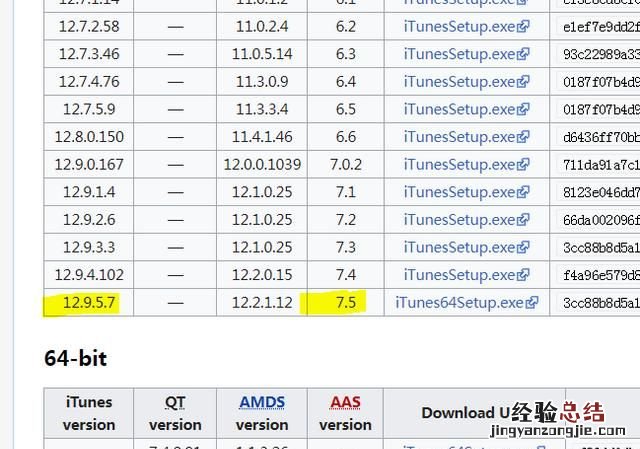Download iTunesSetup.exe in the 12.9.1.4 row

tap(466, 192)
